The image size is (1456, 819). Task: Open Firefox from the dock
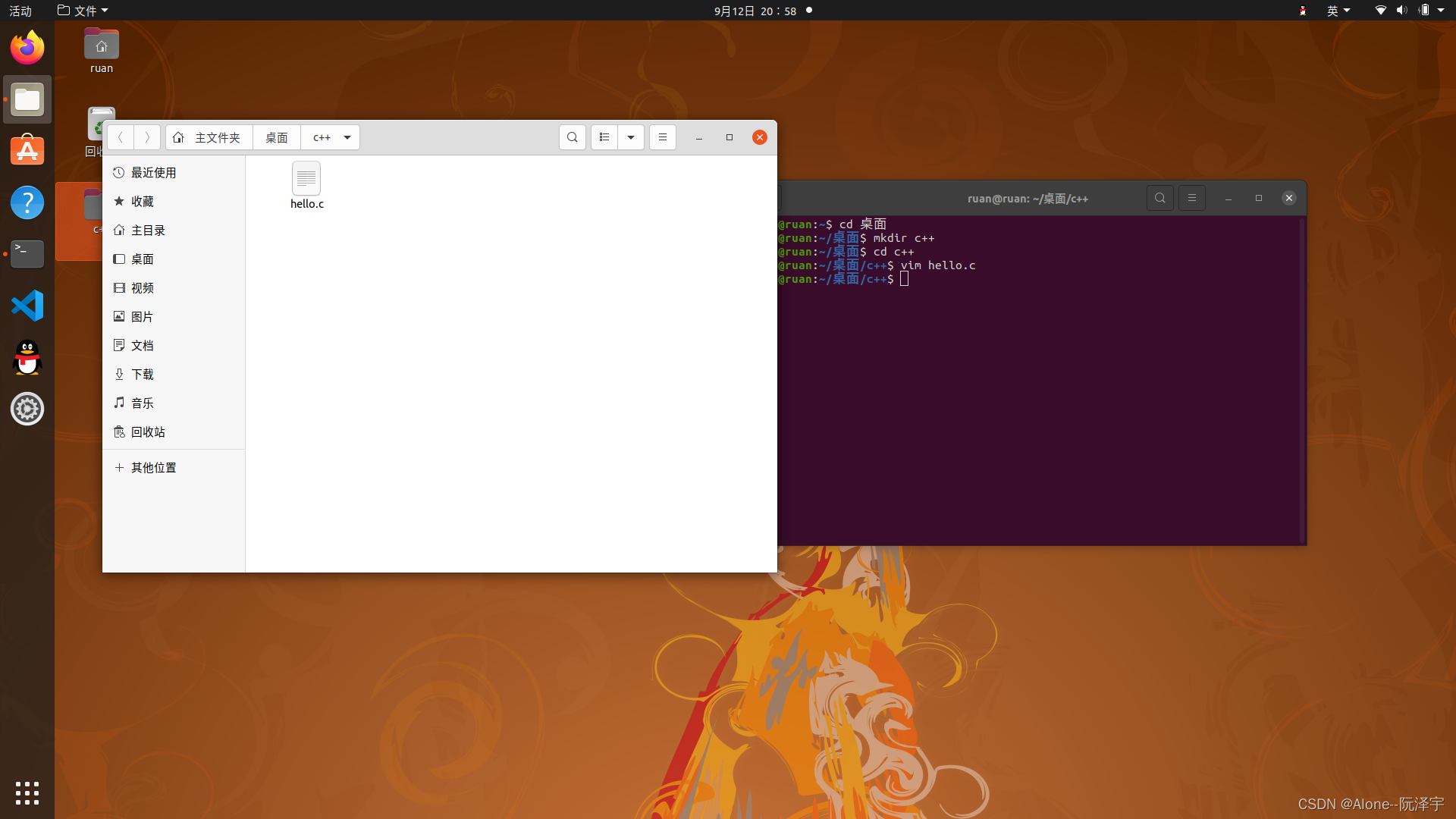(27, 48)
